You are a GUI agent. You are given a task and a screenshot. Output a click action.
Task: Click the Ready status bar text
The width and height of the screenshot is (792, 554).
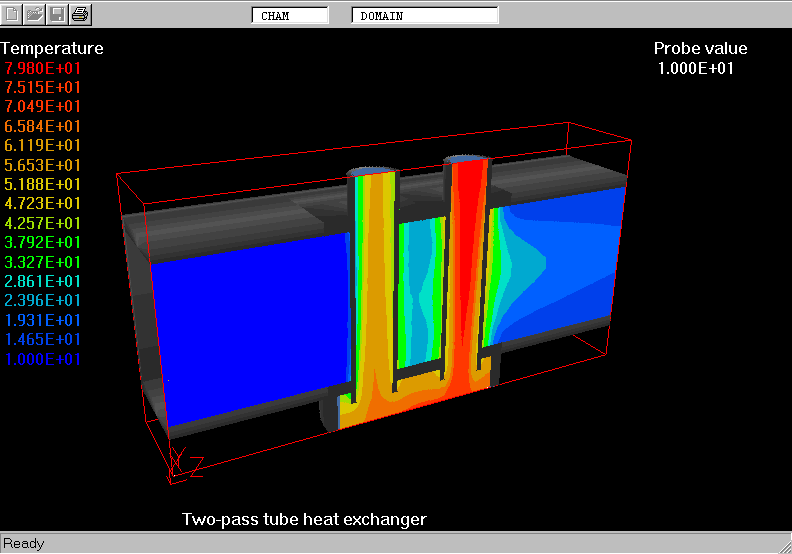click(24, 543)
